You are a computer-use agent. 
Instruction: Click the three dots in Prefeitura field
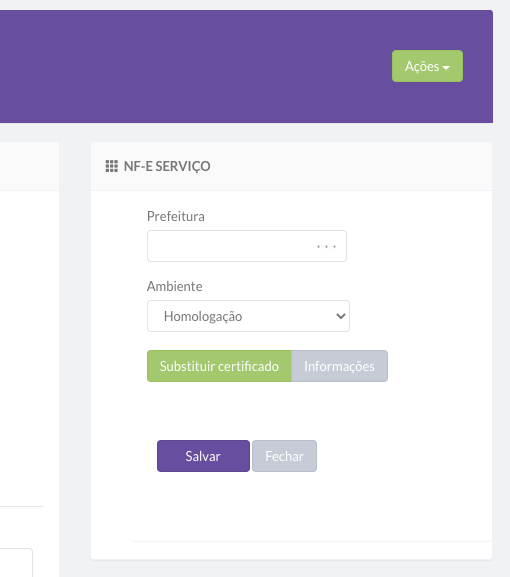[x=326, y=247]
